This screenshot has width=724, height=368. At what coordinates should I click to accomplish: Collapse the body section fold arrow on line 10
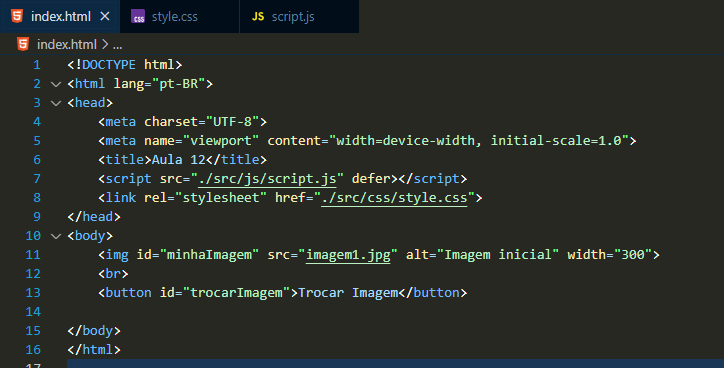click(x=56, y=236)
